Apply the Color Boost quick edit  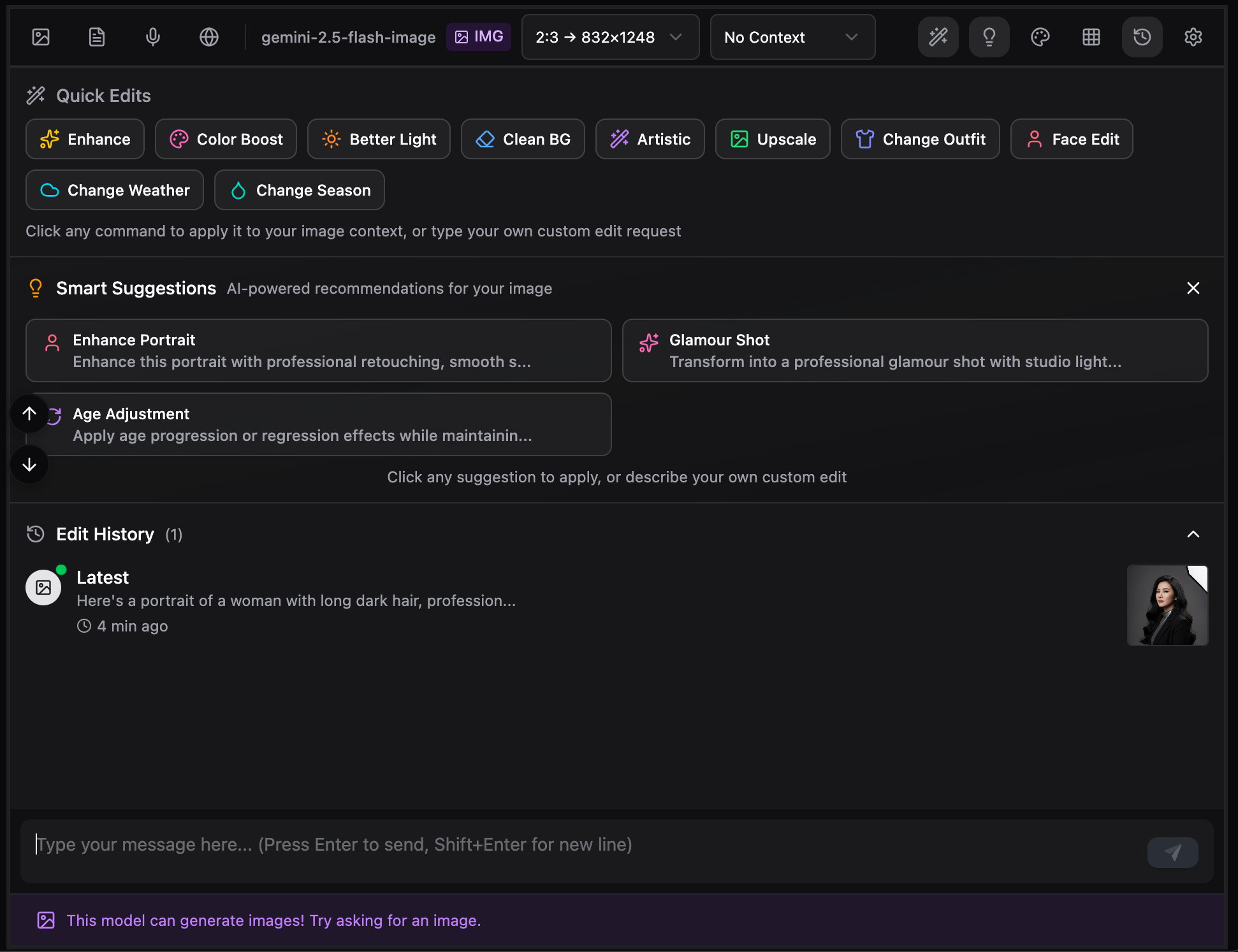point(226,139)
